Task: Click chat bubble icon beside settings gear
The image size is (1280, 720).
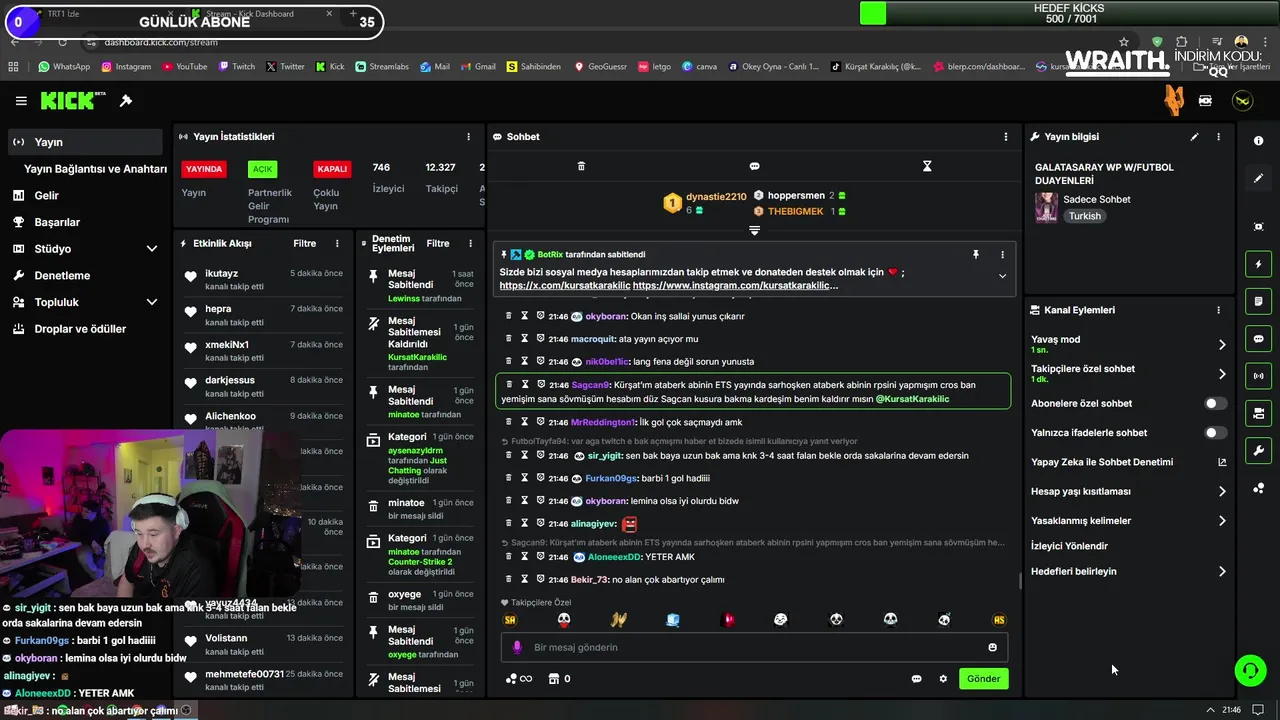Action: [916, 679]
